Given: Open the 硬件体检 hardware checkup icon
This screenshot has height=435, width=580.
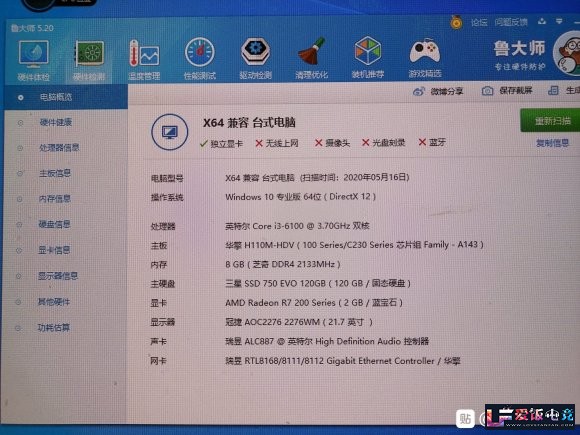Looking at the screenshot, I should 33,60.
